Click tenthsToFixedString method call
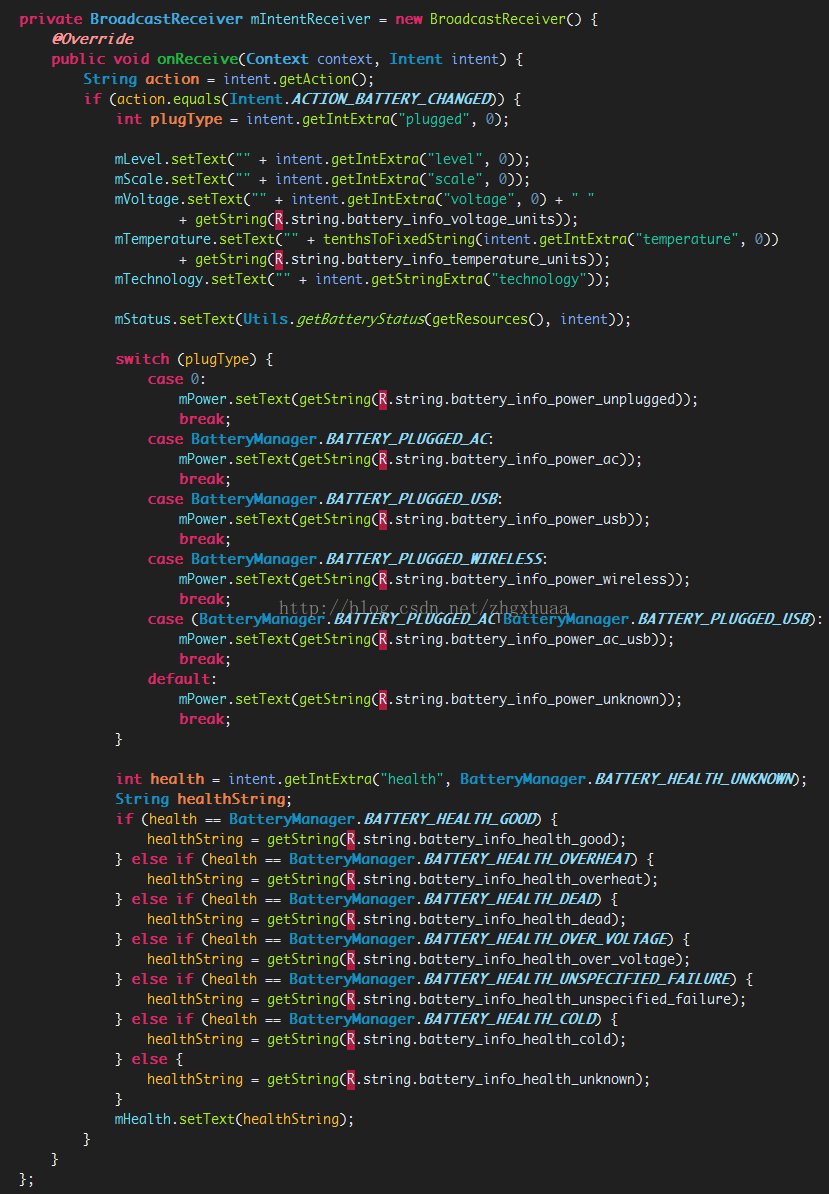 tap(398, 239)
